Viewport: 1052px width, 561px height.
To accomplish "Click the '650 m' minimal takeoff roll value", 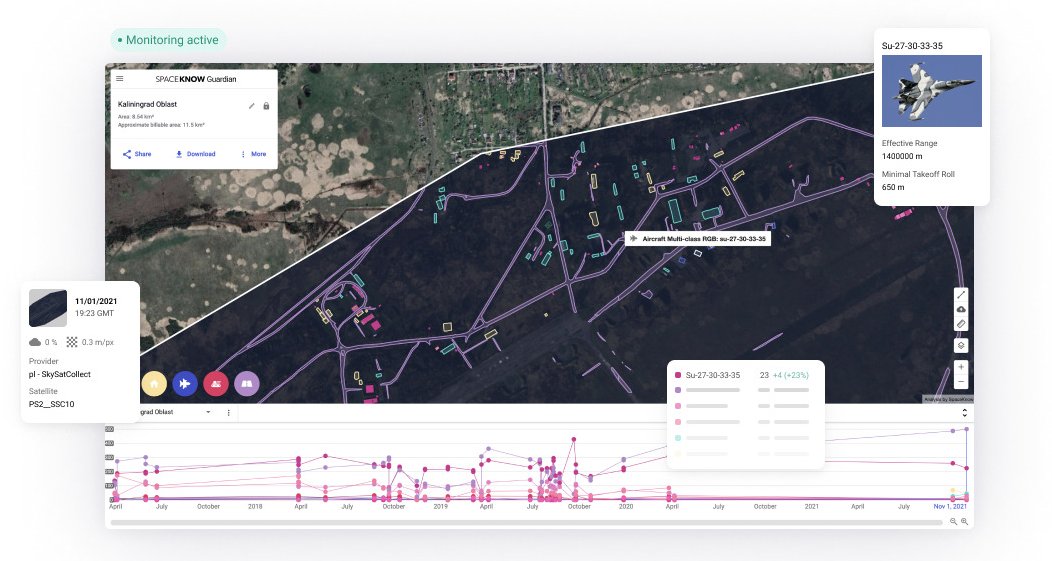I will click(x=893, y=187).
